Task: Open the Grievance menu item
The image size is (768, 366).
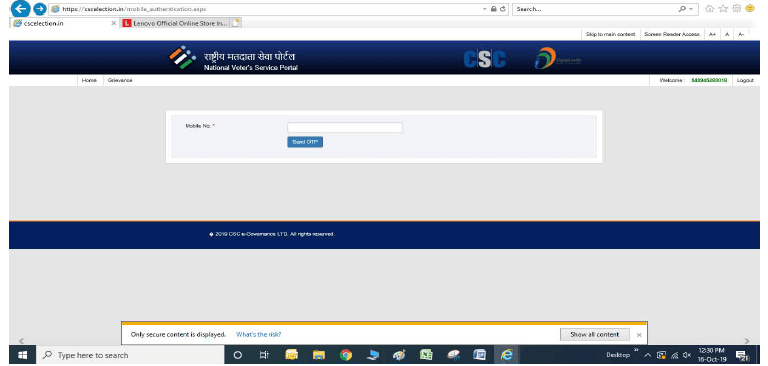Action: pyautogui.click(x=120, y=80)
